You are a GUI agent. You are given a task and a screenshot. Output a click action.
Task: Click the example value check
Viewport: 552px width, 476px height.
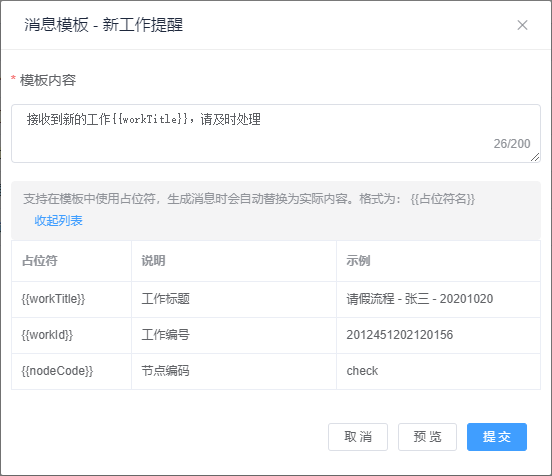coord(362,371)
